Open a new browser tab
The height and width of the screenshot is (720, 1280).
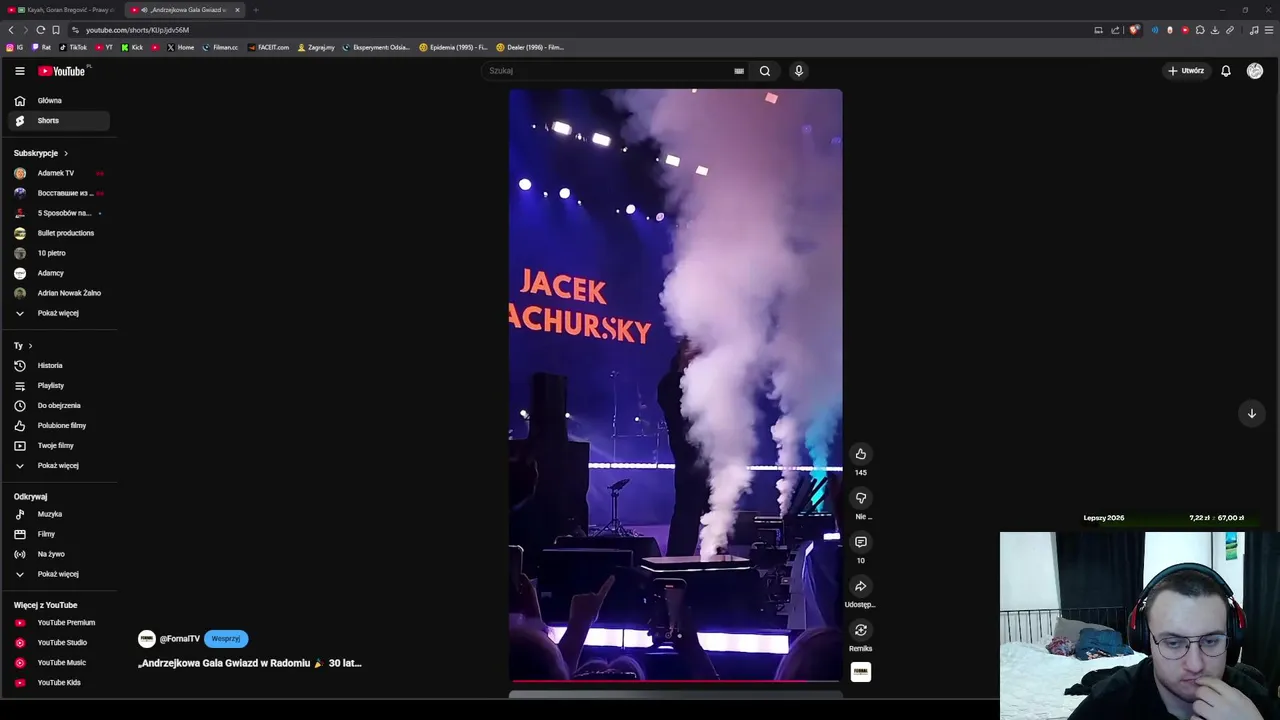click(x=256, y=10)
